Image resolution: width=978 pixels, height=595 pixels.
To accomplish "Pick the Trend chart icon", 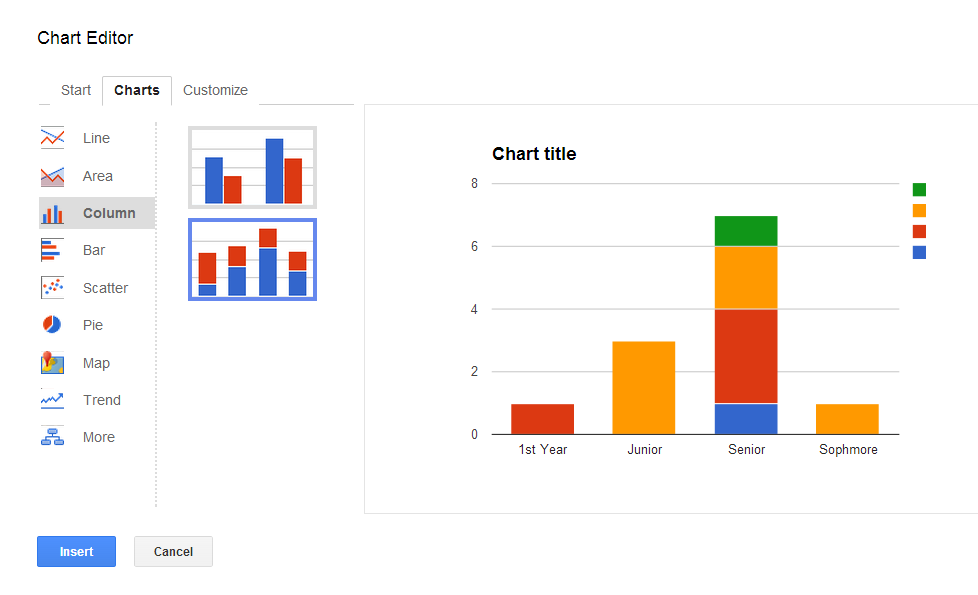I will click(52, 400).
